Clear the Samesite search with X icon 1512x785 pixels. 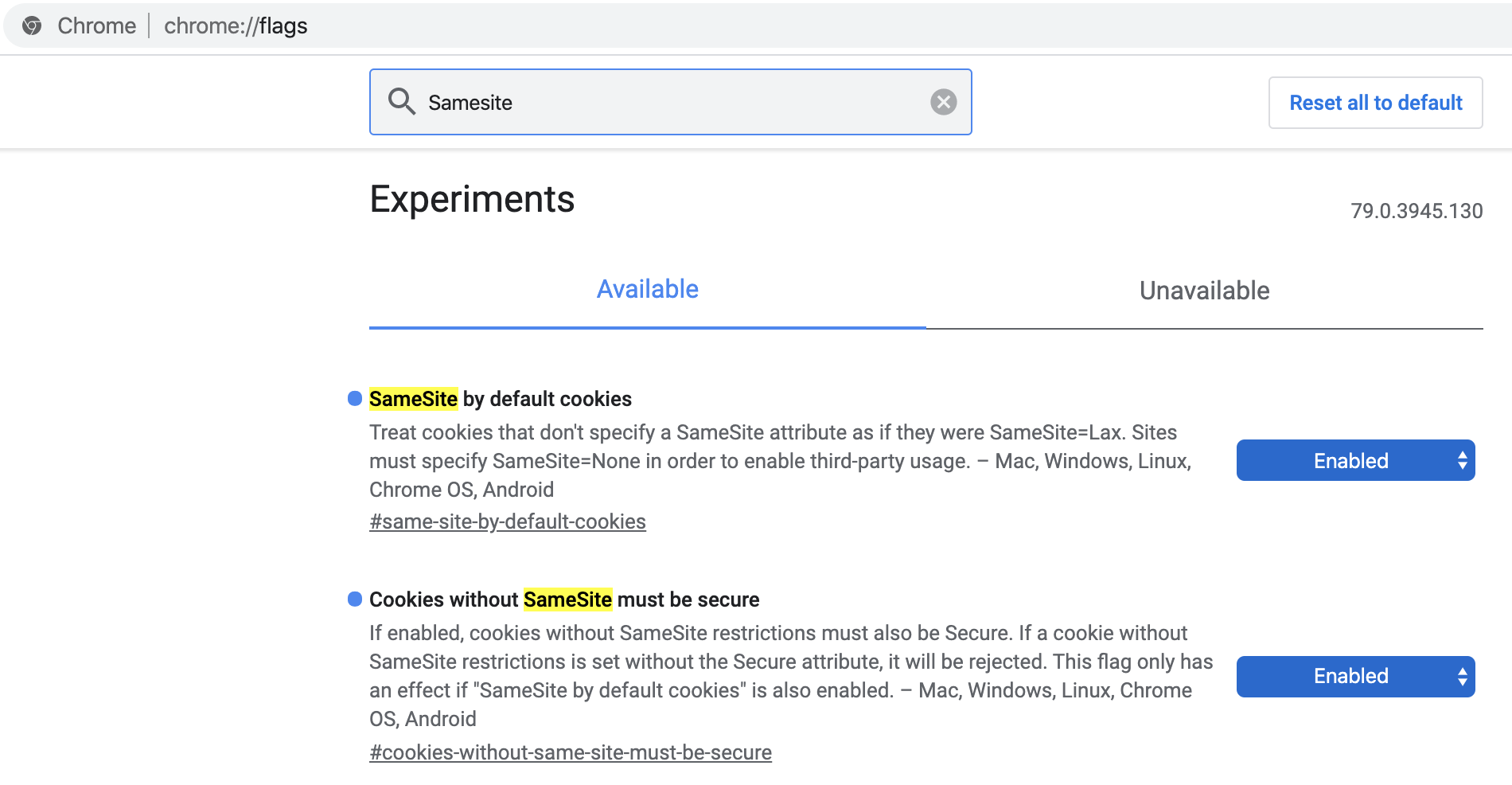tap(944, 102)
